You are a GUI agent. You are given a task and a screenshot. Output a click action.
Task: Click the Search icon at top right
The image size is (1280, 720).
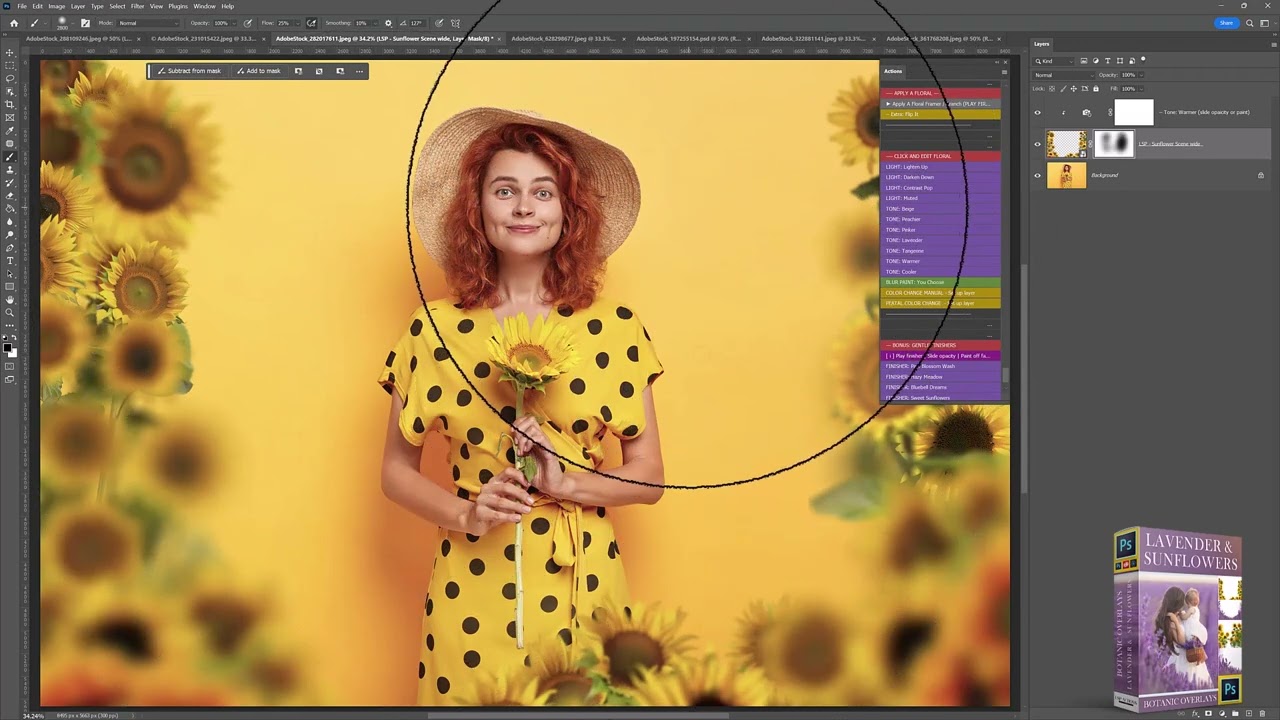coord(1250,23)
